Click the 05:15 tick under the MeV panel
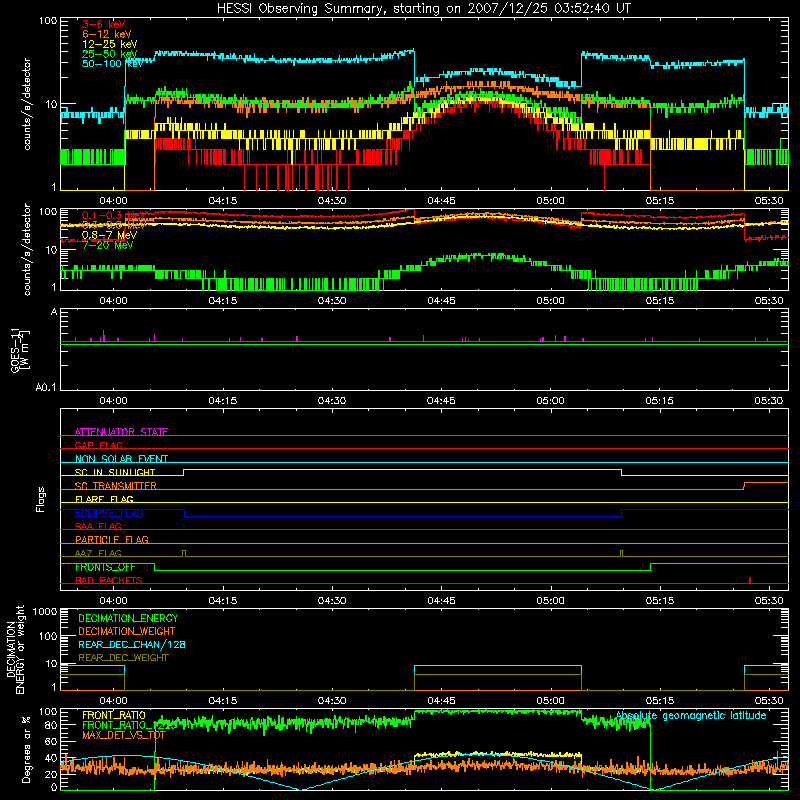This screenshot has width=800, height=800. [660, 301]
